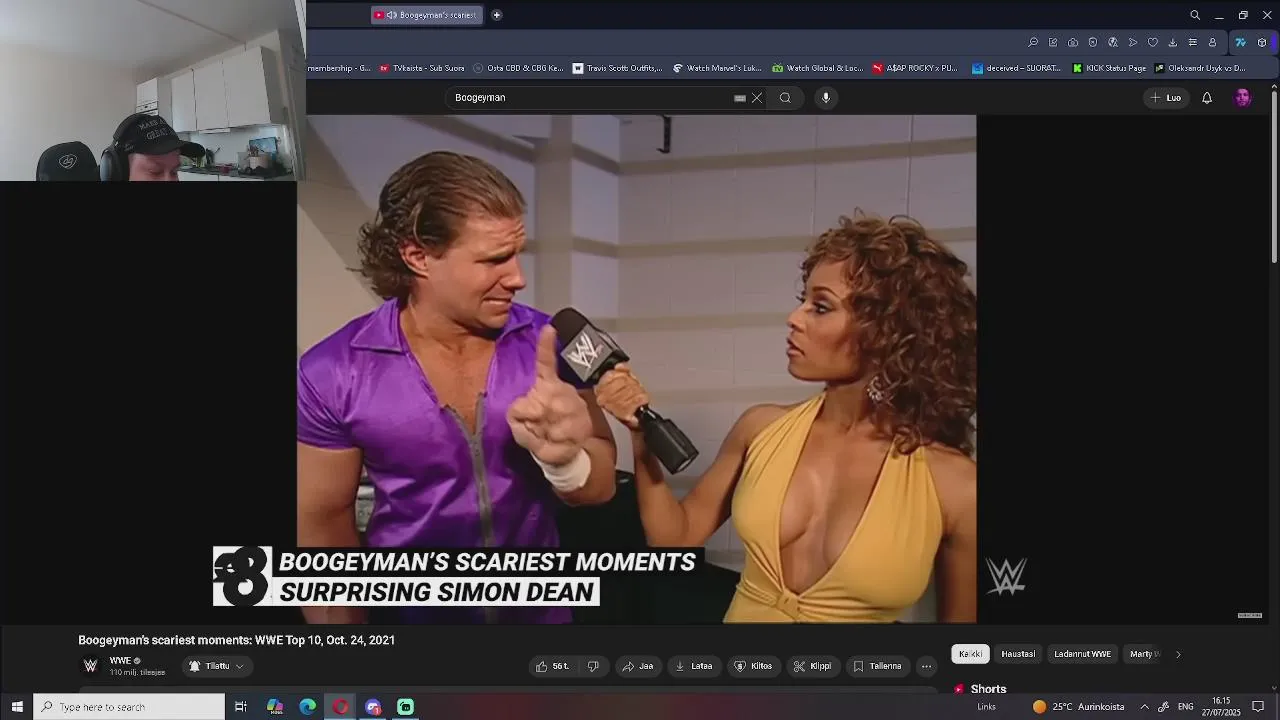Screen dimensions: 1280x720
Task: Open the browser profile account icon
Action: tap(1212, 42)
